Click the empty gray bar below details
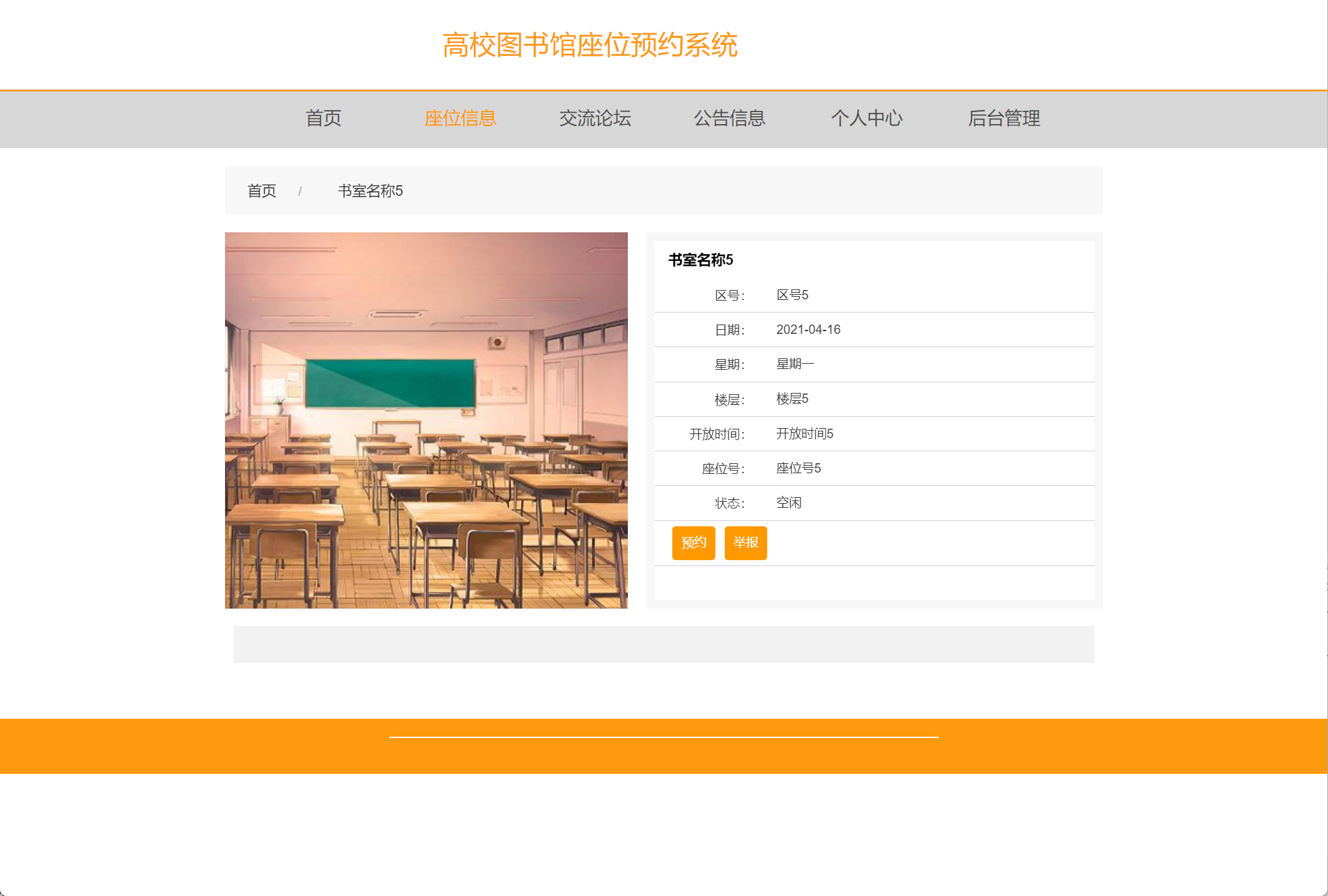The height and width of the screenshot is (896, 1328). (664, 644)
